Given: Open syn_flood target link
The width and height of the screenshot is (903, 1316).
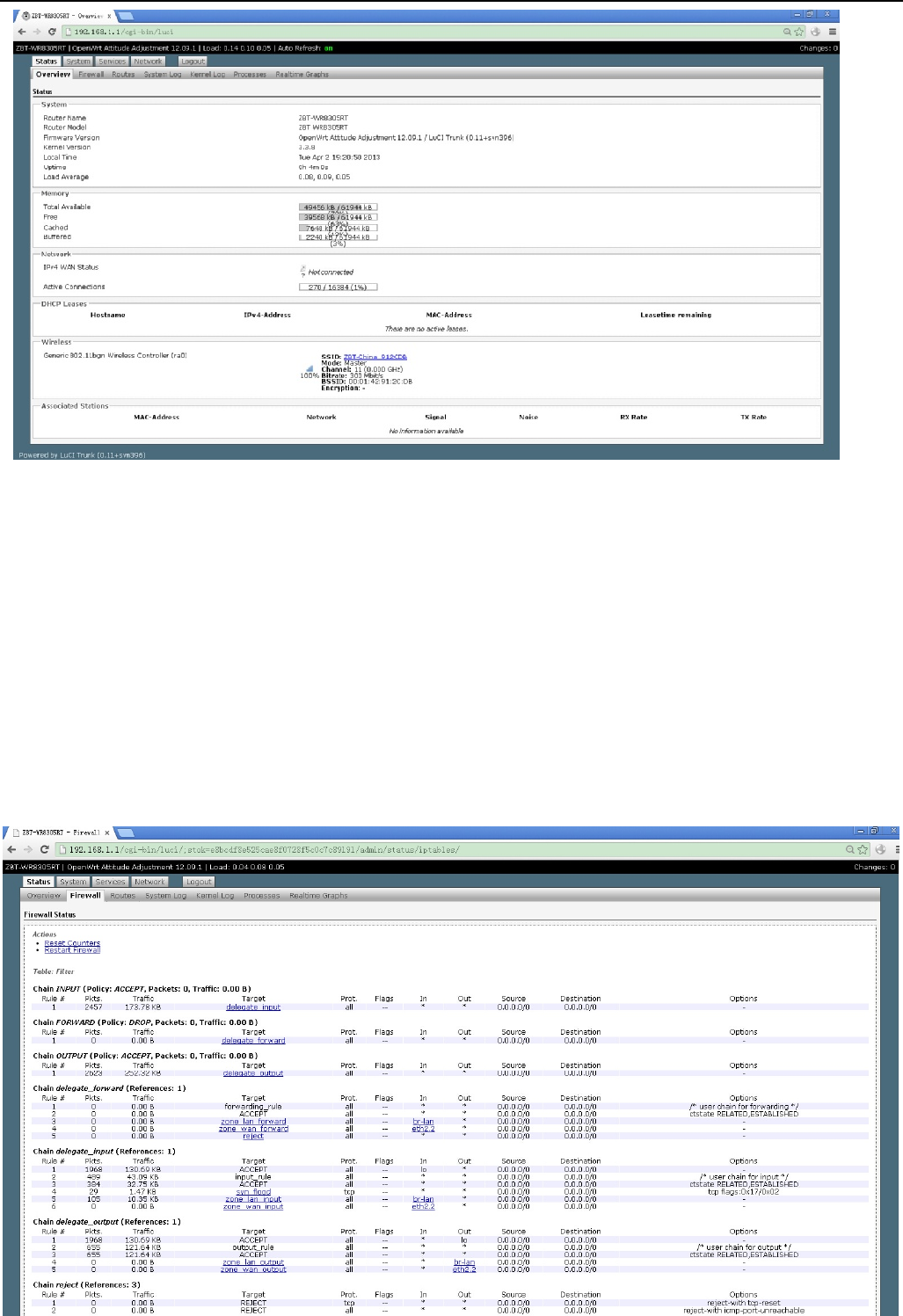Looking at the screenshot, I should [x=253, y=1192].
